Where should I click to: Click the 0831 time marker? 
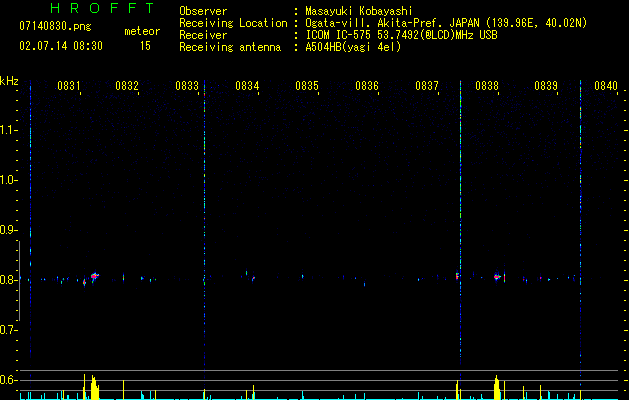[69, 86]
